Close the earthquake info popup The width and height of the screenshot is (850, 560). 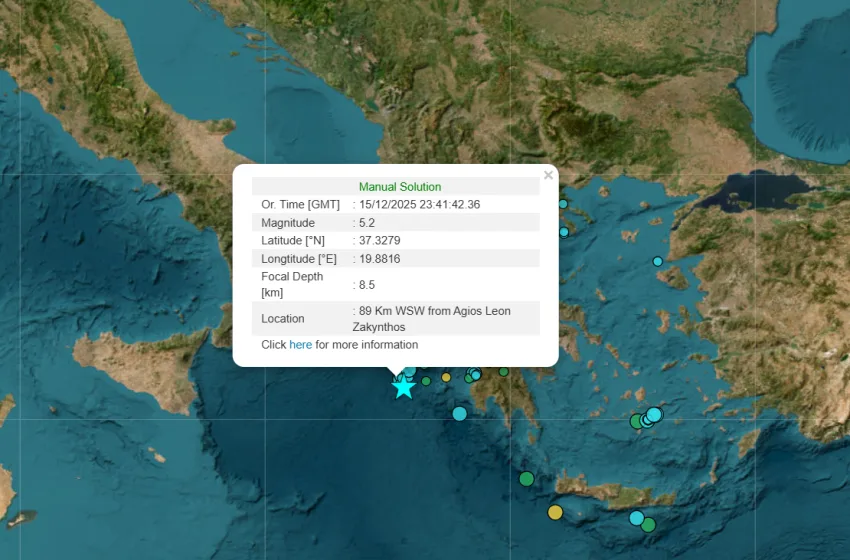click(x=548, y=175)
